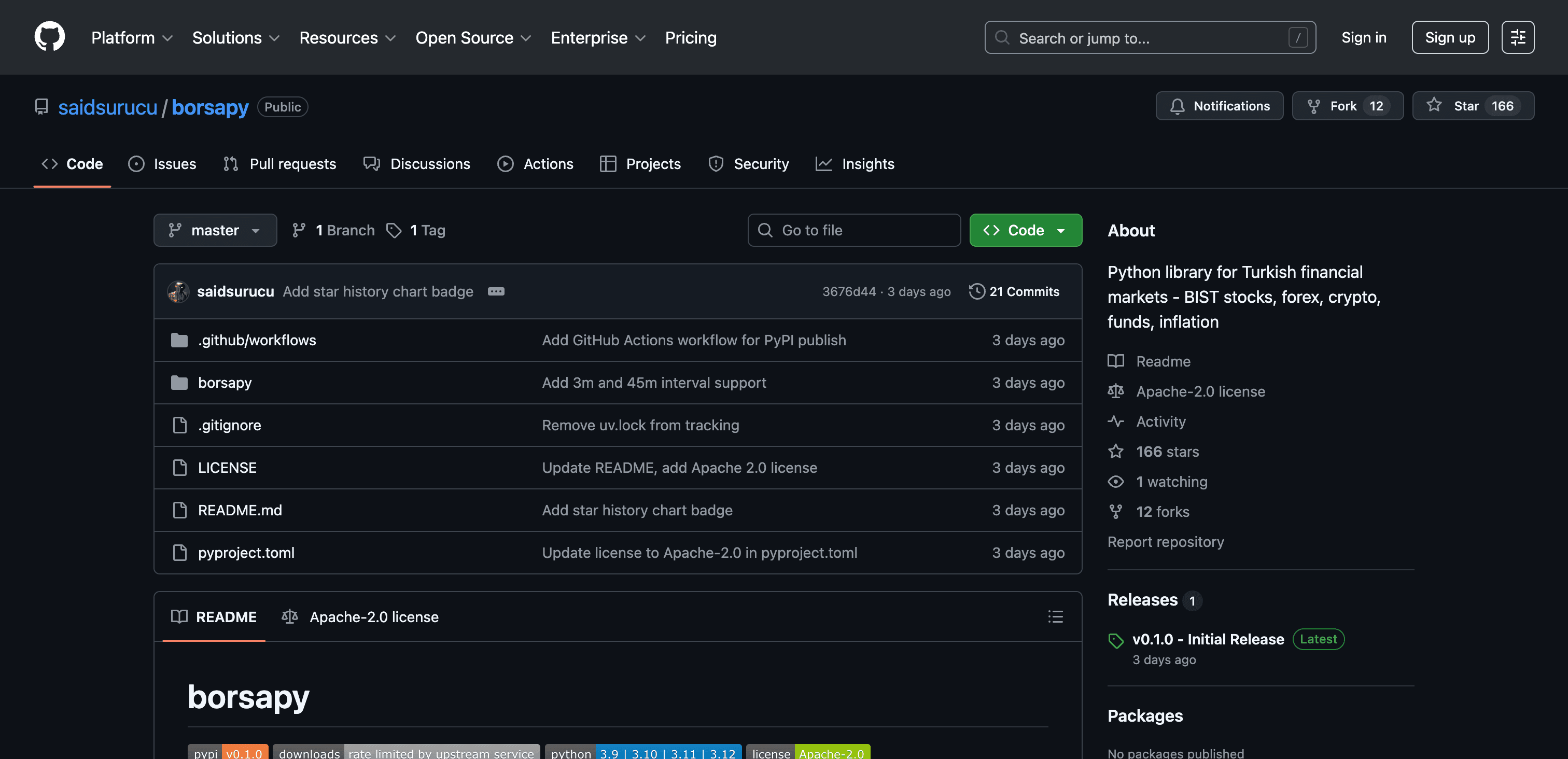Screen dimensions: 1568x759
Task: Click saidsurucu avatar in commit row
Action: 178,291
